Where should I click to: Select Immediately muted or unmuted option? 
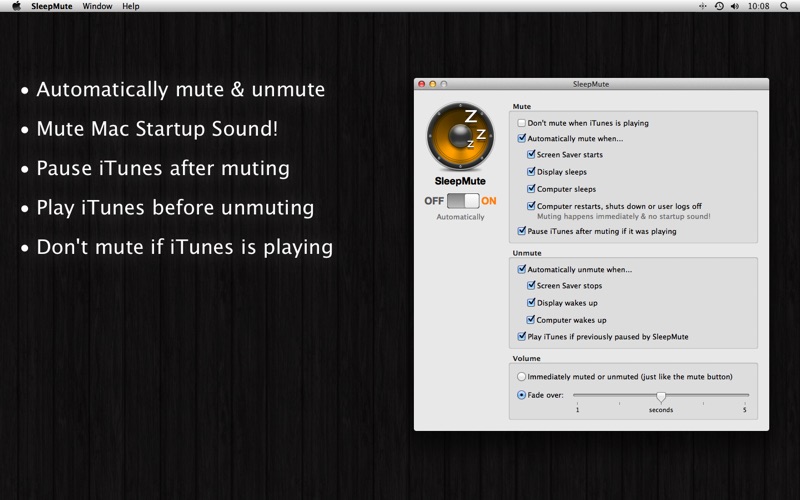tap(521, 377)
